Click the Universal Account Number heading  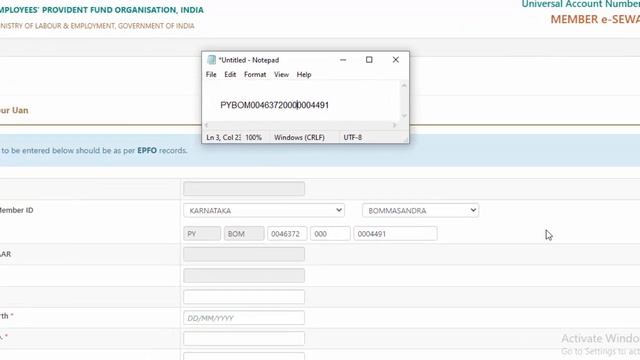tap(580, 4)
